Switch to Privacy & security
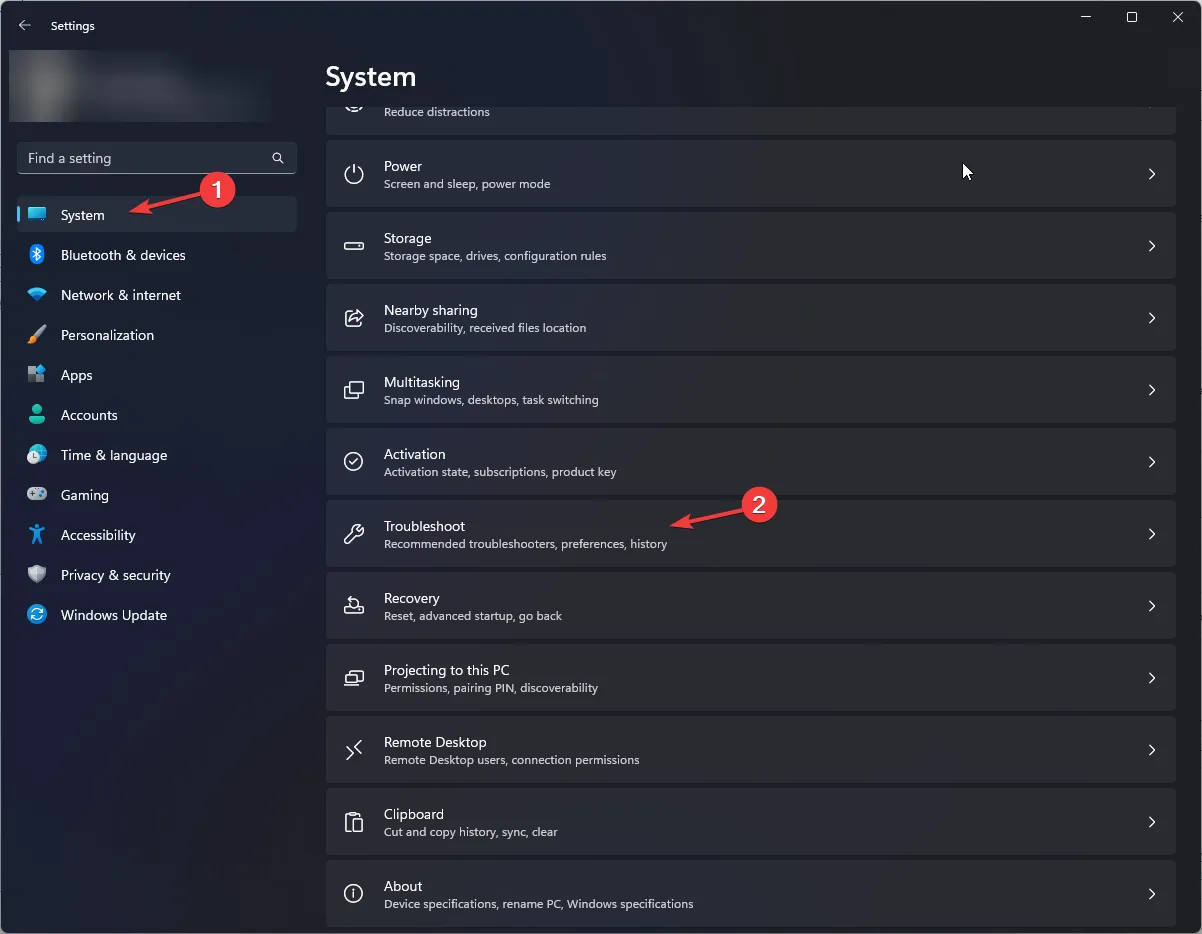1202x934 pixels. click(157, 575)
